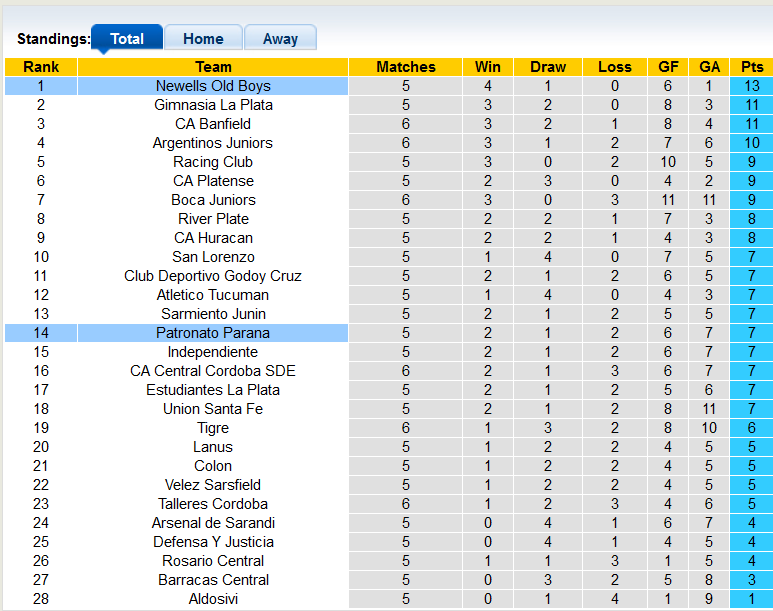Screen dimensions: 773x611
Task: Click the Newells Old Boys team name
Action: pos(213,86)
